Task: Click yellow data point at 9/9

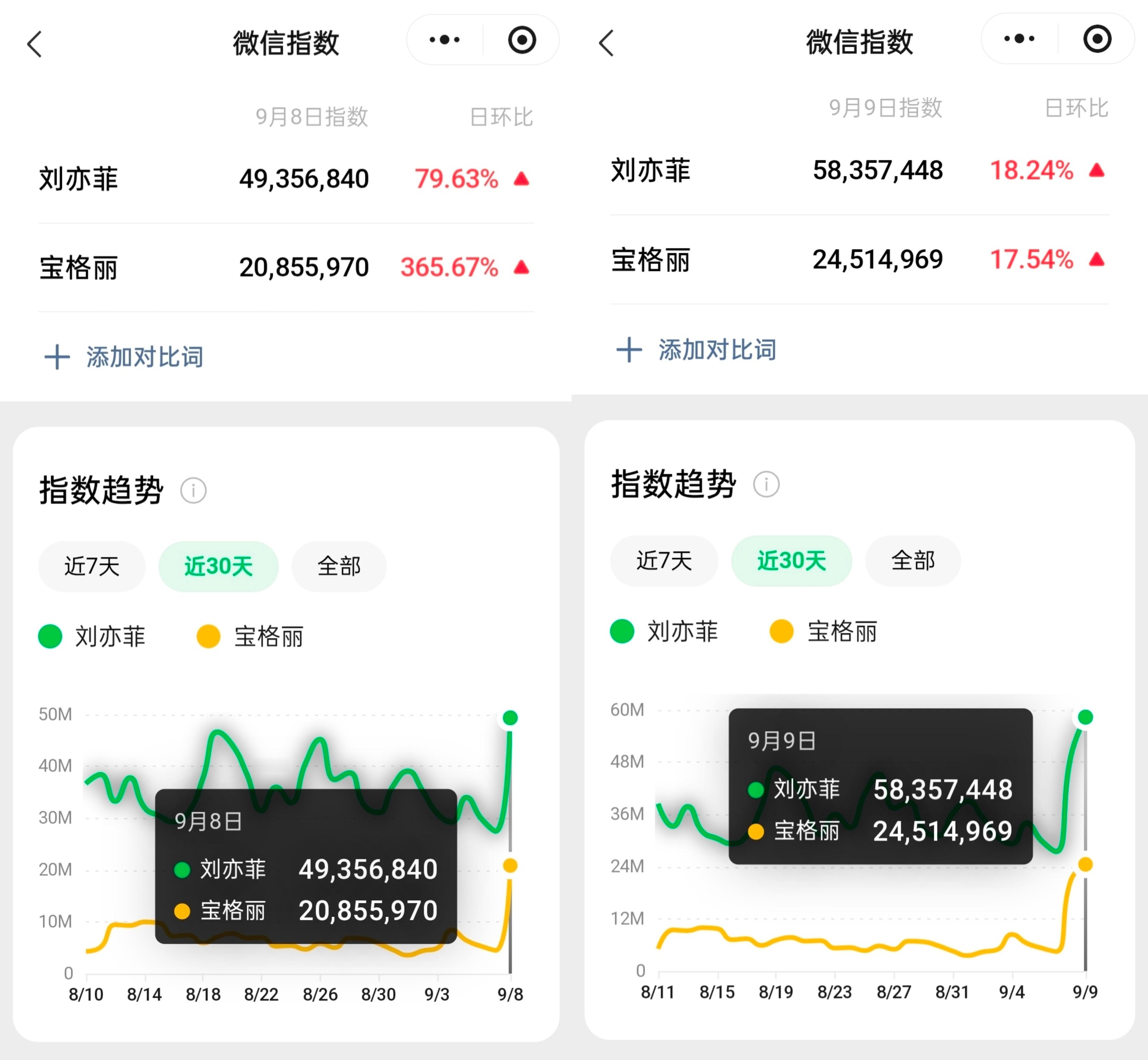Action: [1085, 864]
